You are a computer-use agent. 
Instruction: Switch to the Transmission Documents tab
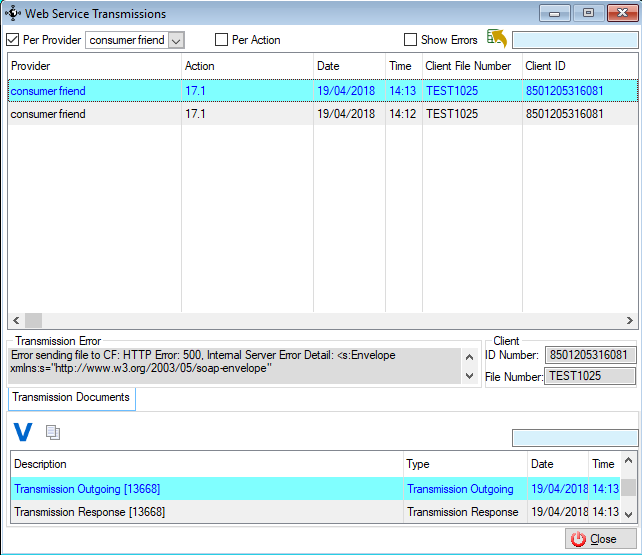[71, 398]
